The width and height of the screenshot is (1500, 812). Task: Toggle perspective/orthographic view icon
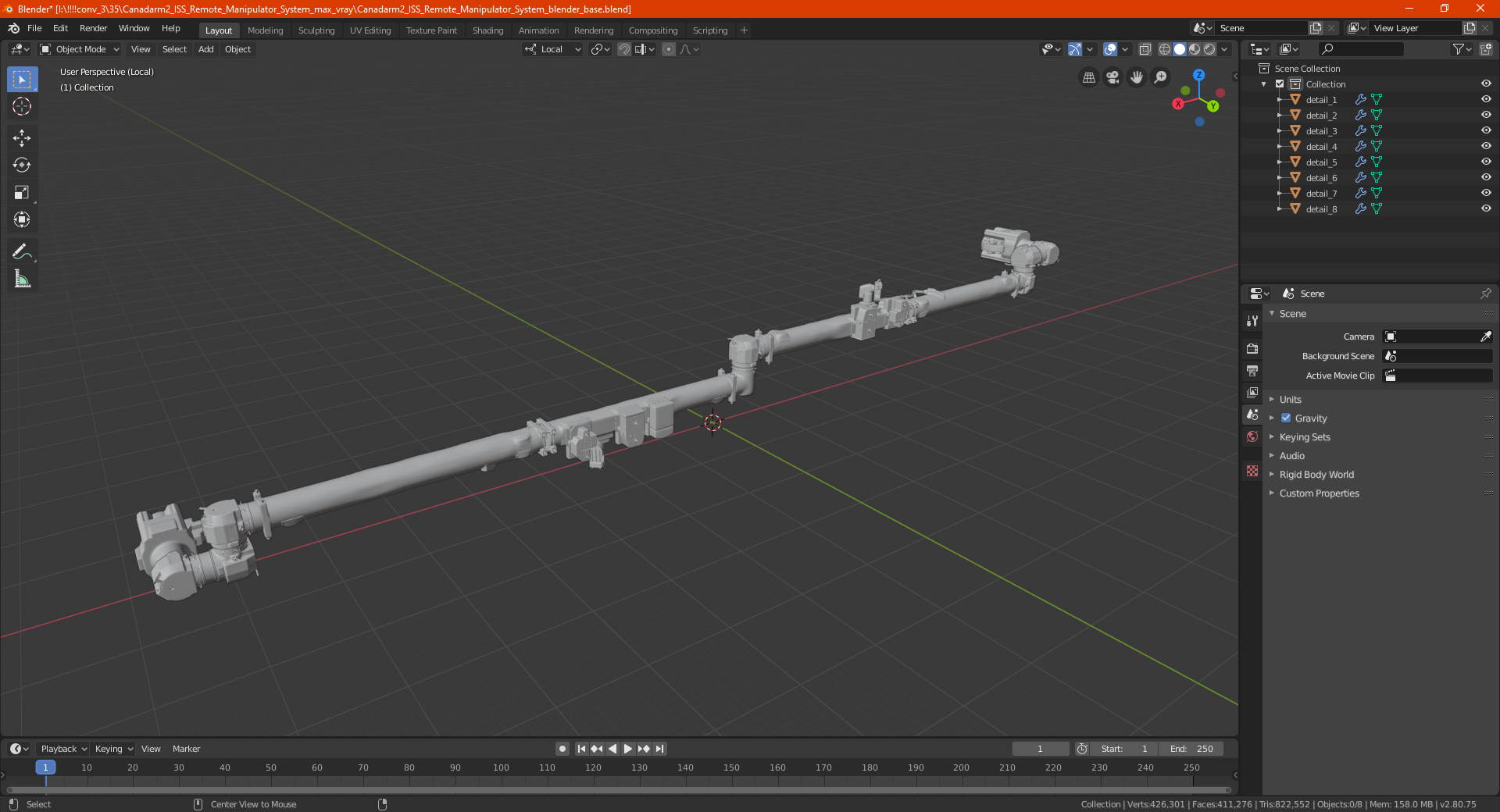pyautogui.click(x=1089, y=77)
